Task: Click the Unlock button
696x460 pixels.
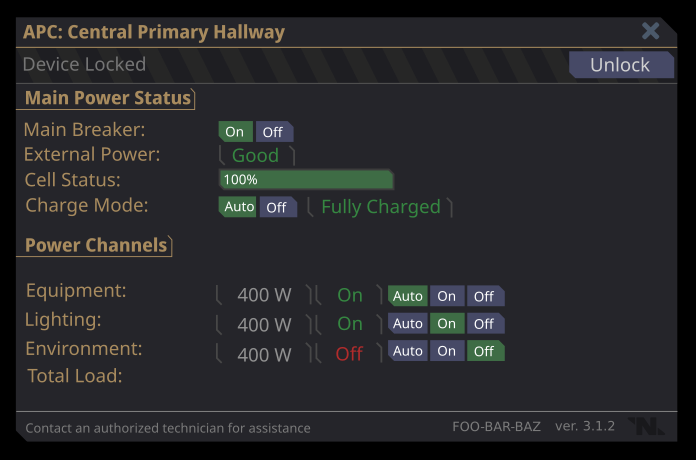Action: pyautogui.click(x=619, y=65)
